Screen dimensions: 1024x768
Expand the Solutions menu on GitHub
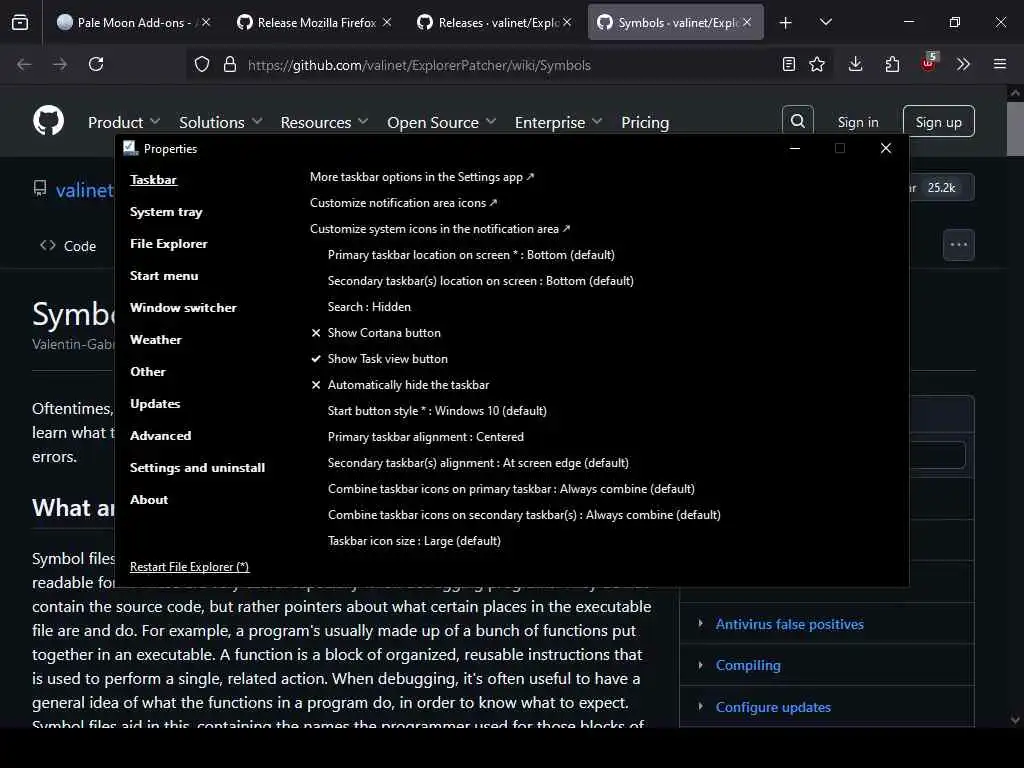(220, 122)
